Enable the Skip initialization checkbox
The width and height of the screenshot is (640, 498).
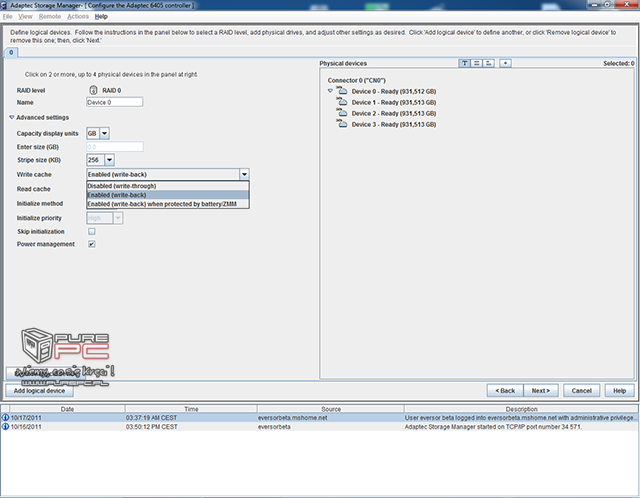point(92,231)
